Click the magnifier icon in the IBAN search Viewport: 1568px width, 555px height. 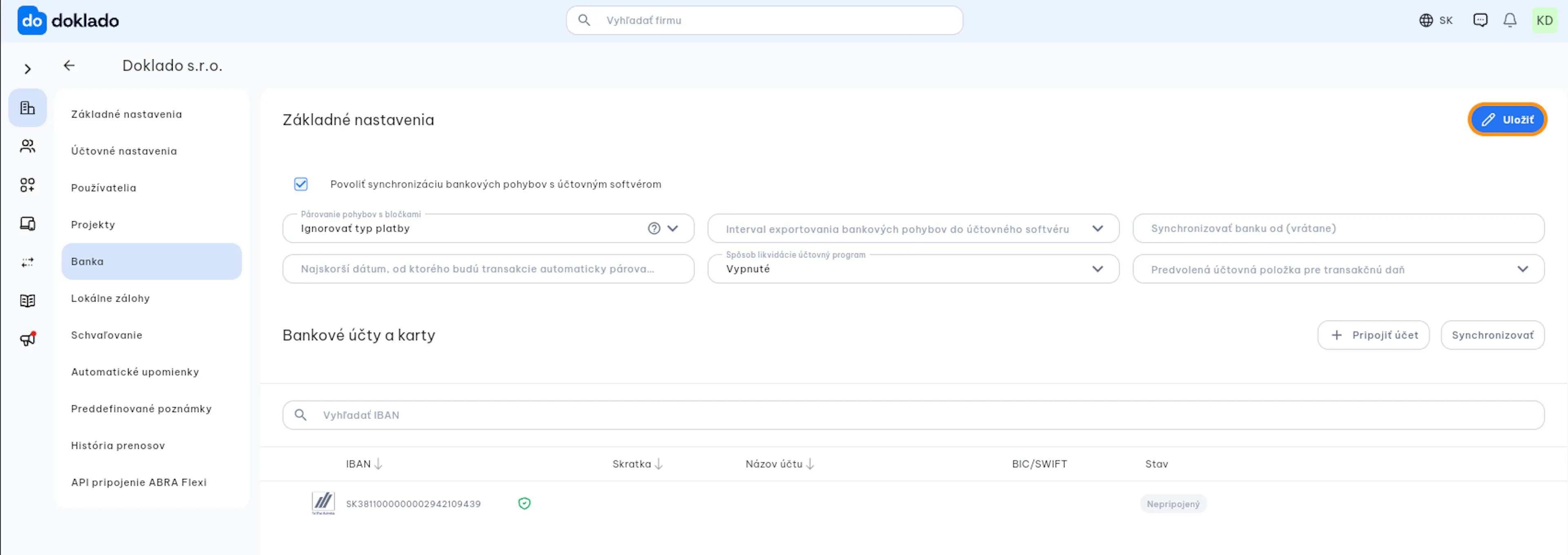tap(300, 415)
